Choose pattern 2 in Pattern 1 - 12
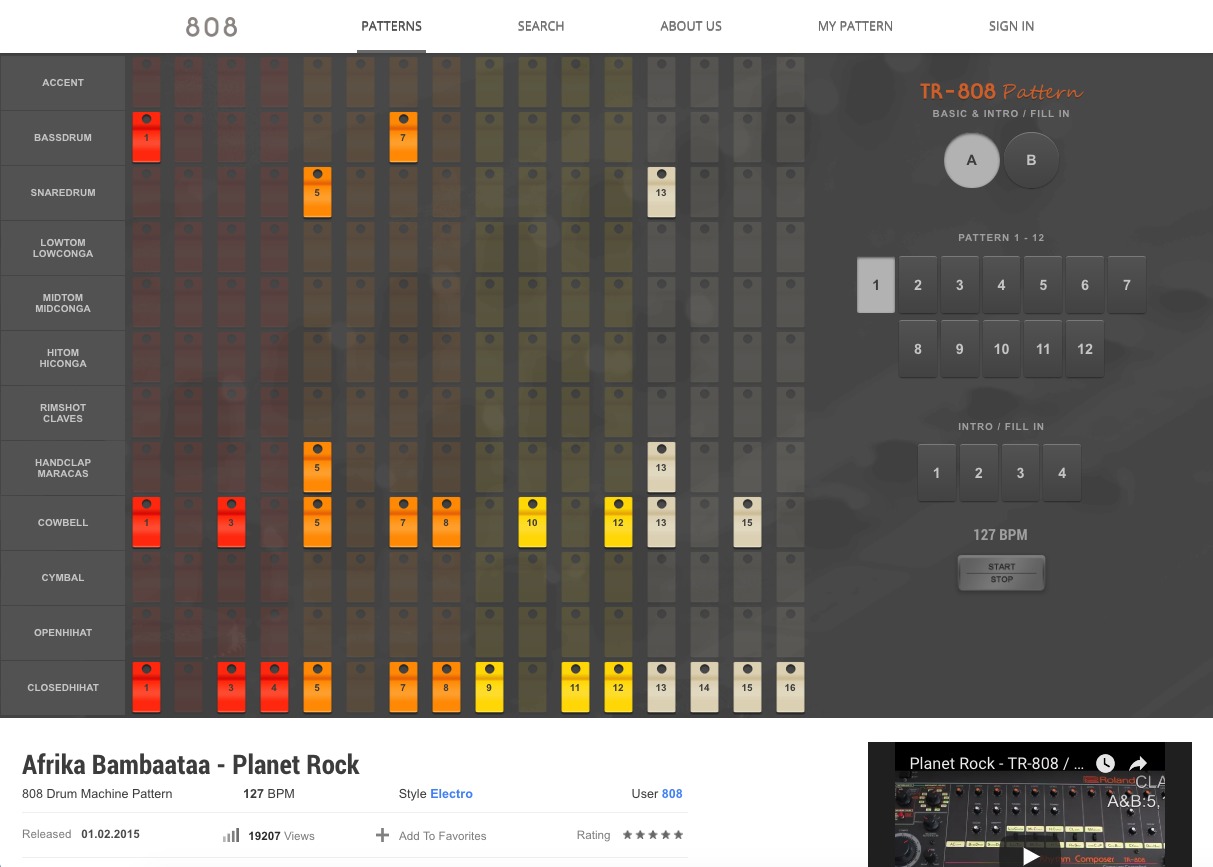 (x=918, y=285)
